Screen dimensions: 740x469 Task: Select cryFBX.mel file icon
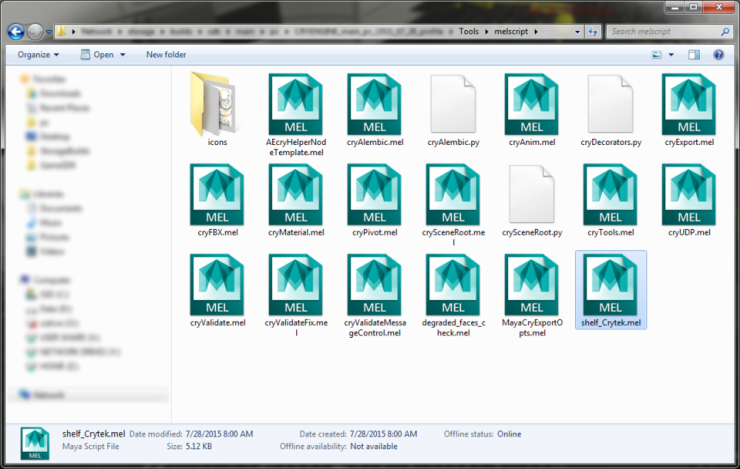point(217,194)
